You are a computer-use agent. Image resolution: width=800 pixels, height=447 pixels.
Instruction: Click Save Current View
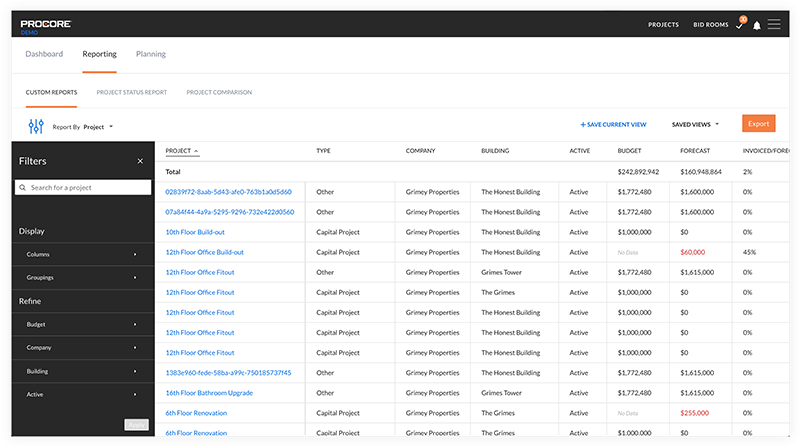tap(613, 125)
